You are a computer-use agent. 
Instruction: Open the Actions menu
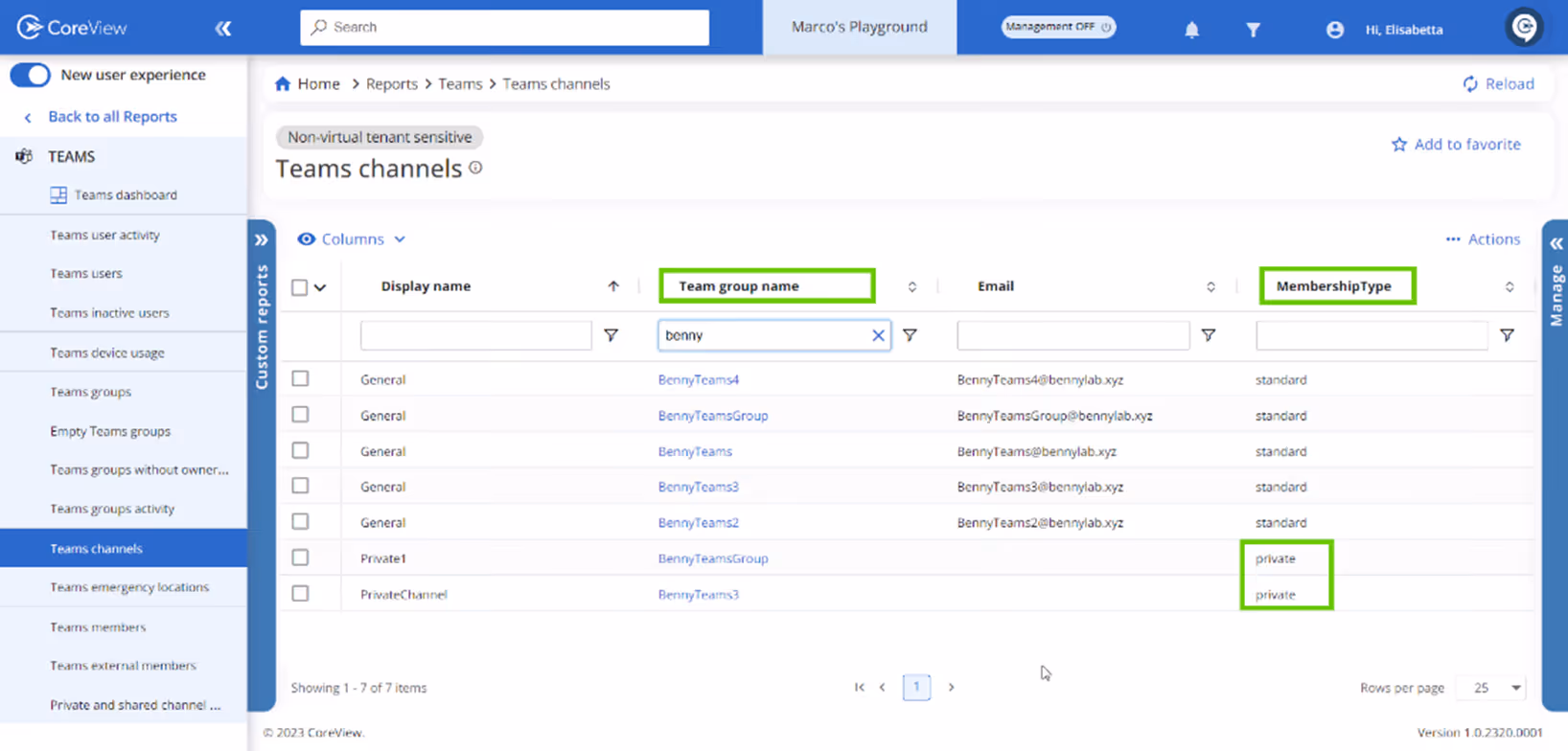coord(1483,239)
